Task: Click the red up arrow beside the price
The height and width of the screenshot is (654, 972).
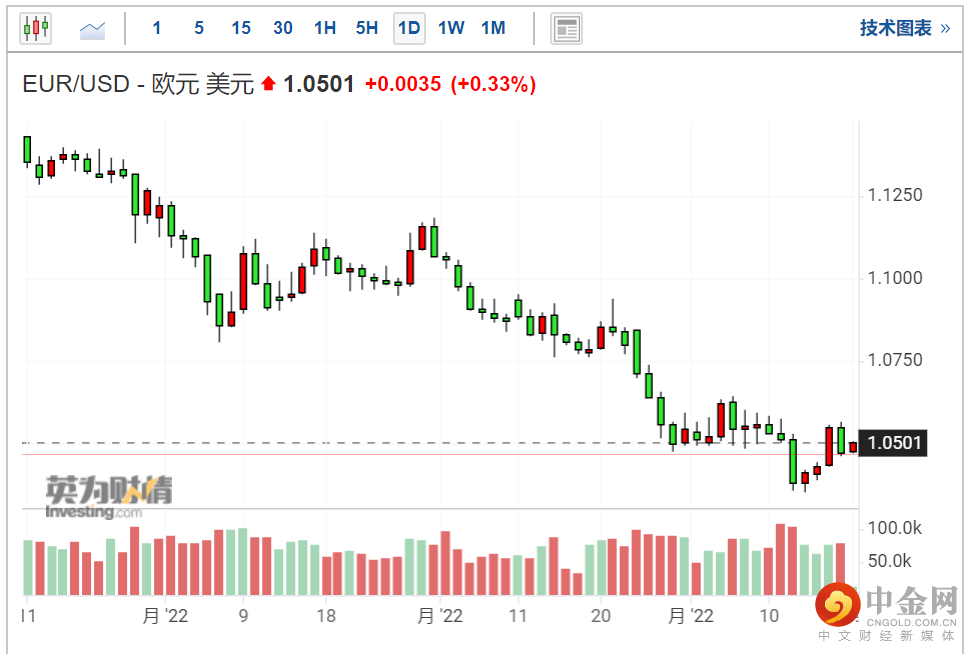Action: click(x=268, y=85)
